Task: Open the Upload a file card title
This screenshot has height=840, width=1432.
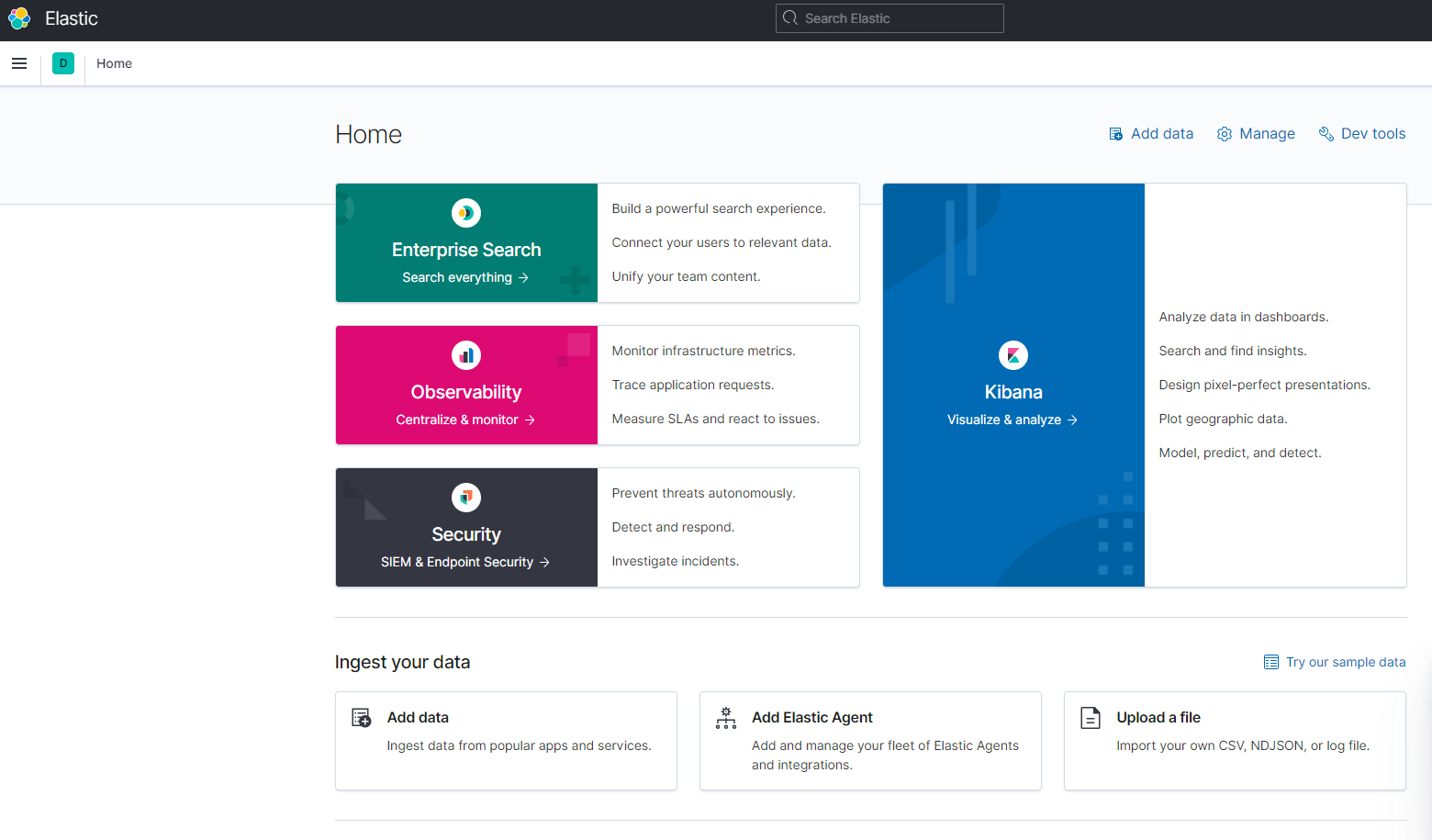Action: [1158, 718]
